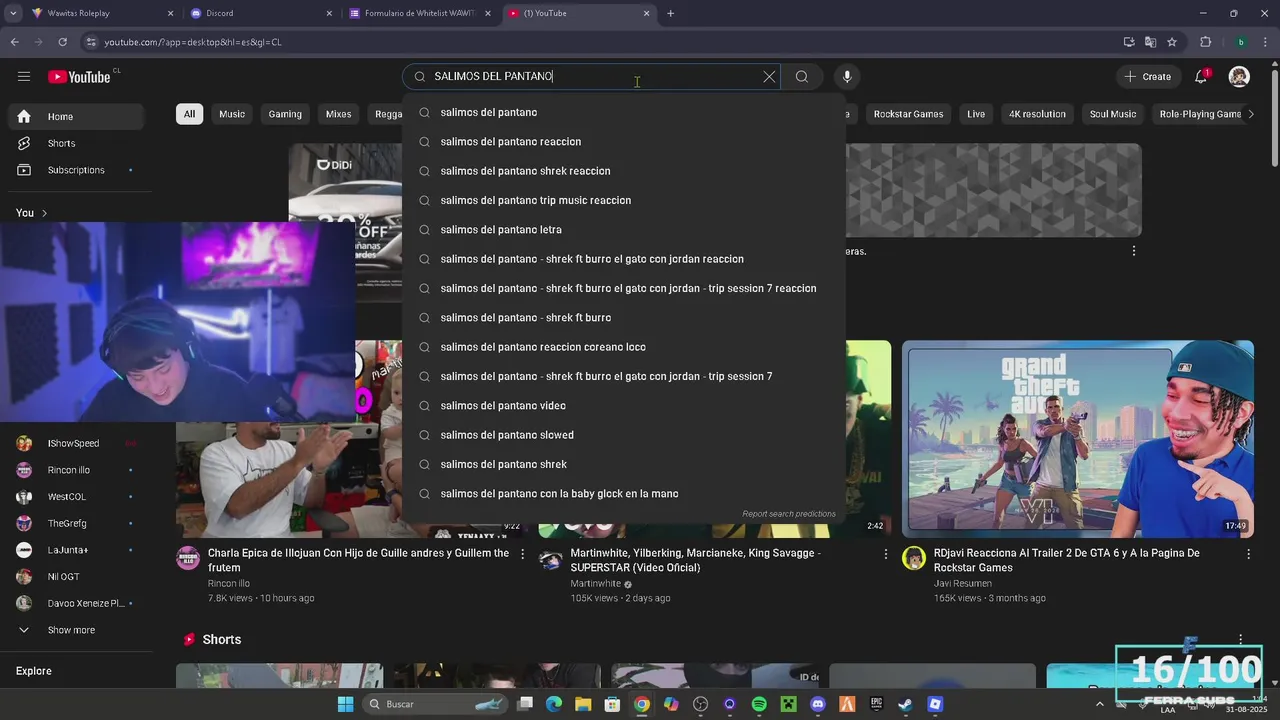Open Discord from the taskbar
Viewport: 1280px width, 720px height.
pos(818,704)
